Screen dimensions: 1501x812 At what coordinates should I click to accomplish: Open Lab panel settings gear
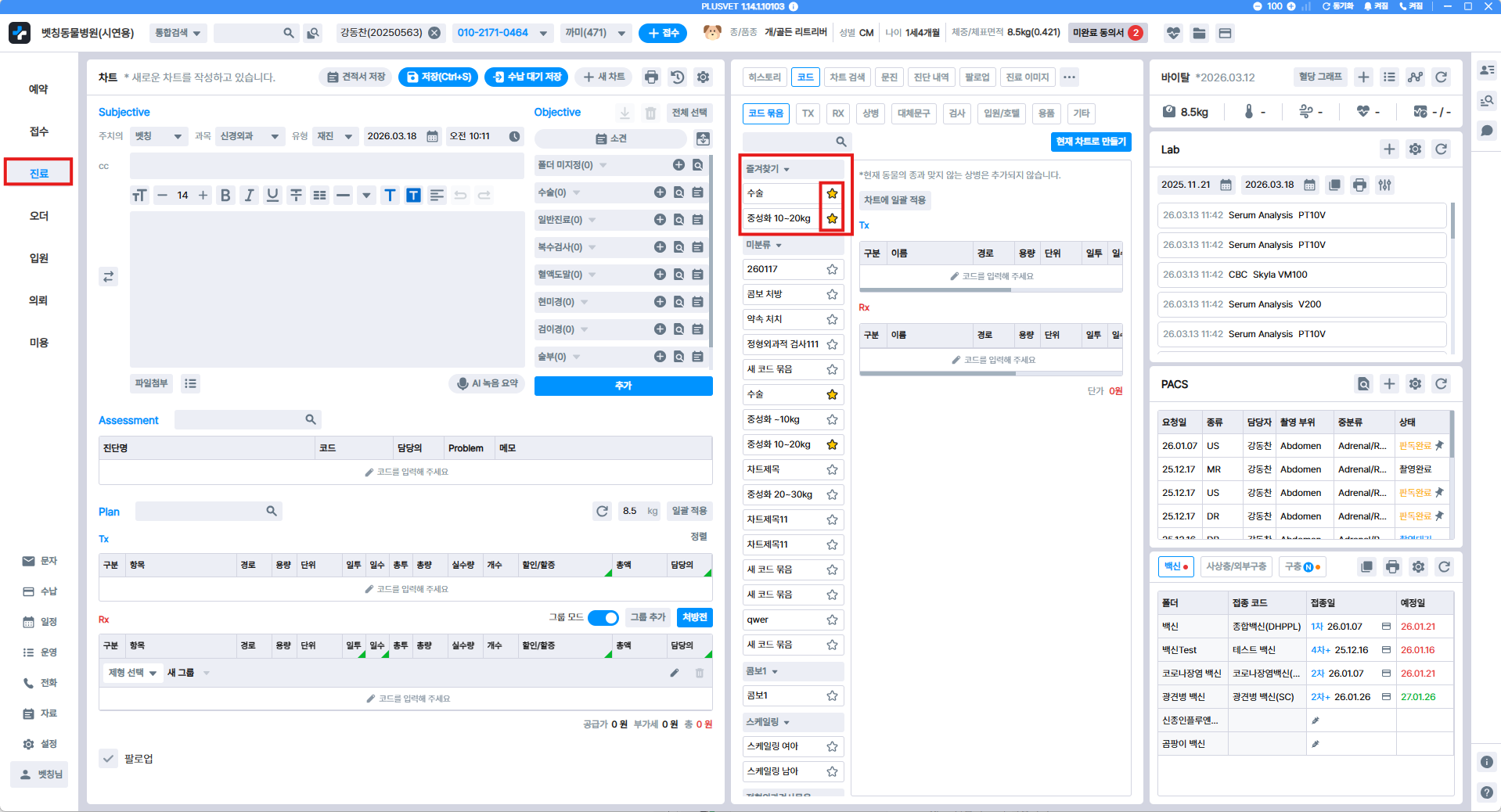coord(1415,149)
